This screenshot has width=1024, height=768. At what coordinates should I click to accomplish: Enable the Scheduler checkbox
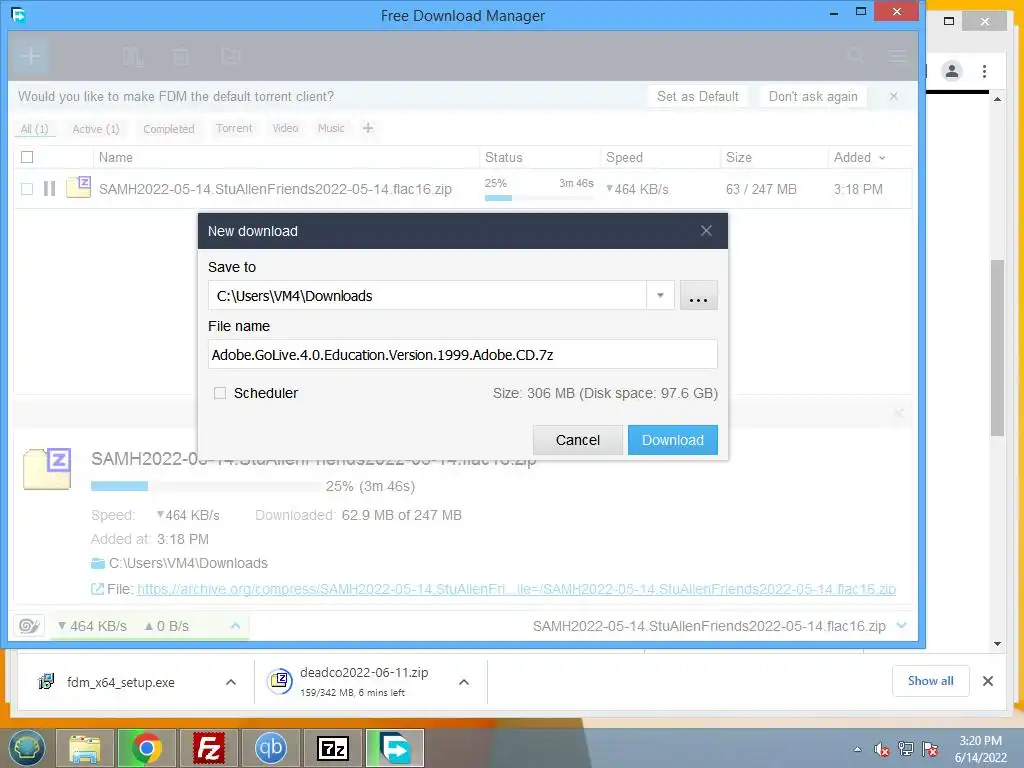(x=220, y=393)
